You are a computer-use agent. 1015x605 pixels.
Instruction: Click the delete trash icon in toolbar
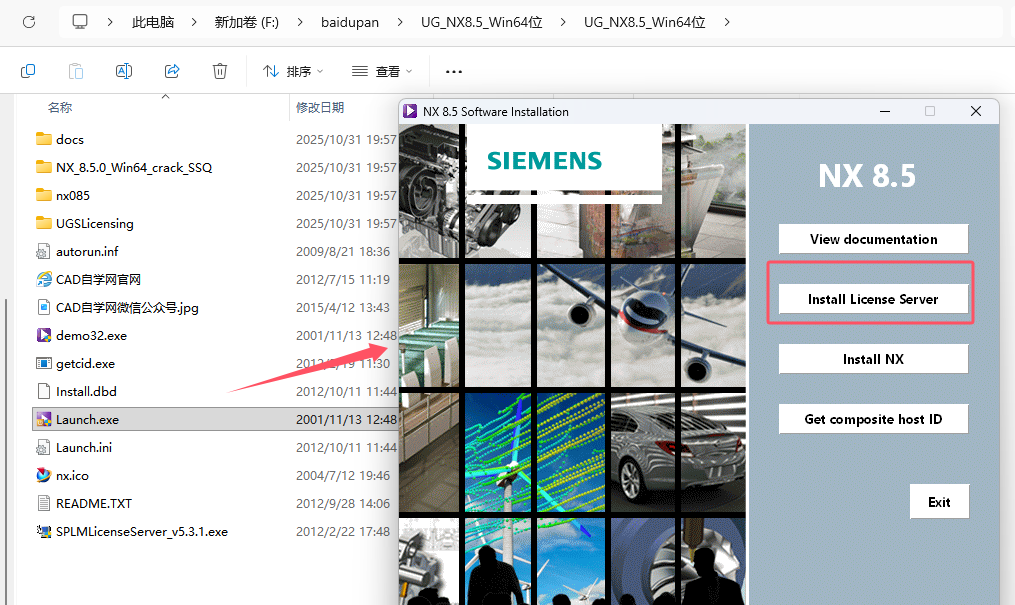pyautogui.click(x=220, y=71)
